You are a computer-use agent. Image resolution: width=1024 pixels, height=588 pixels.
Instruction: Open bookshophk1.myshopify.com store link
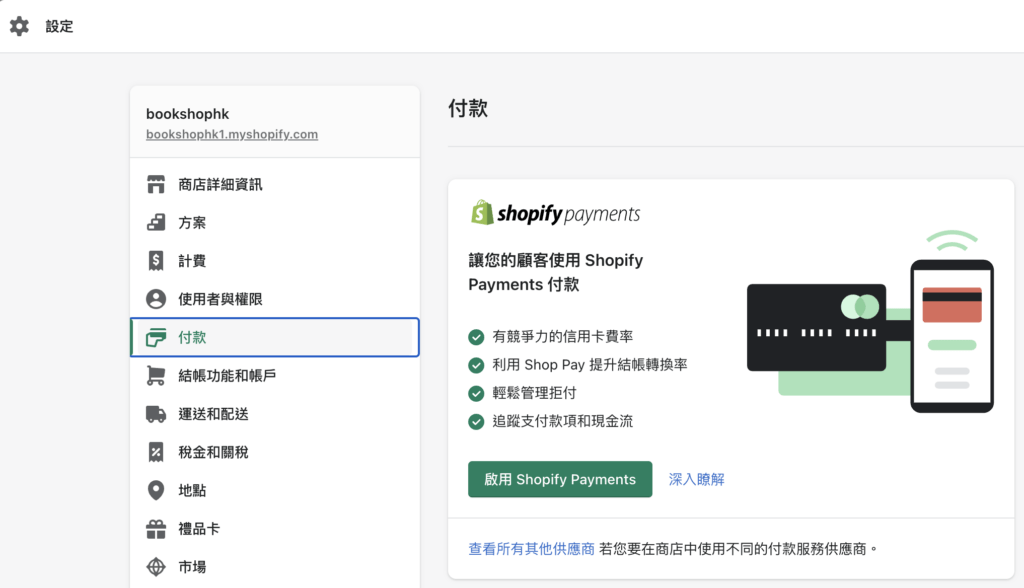(232, 134)
